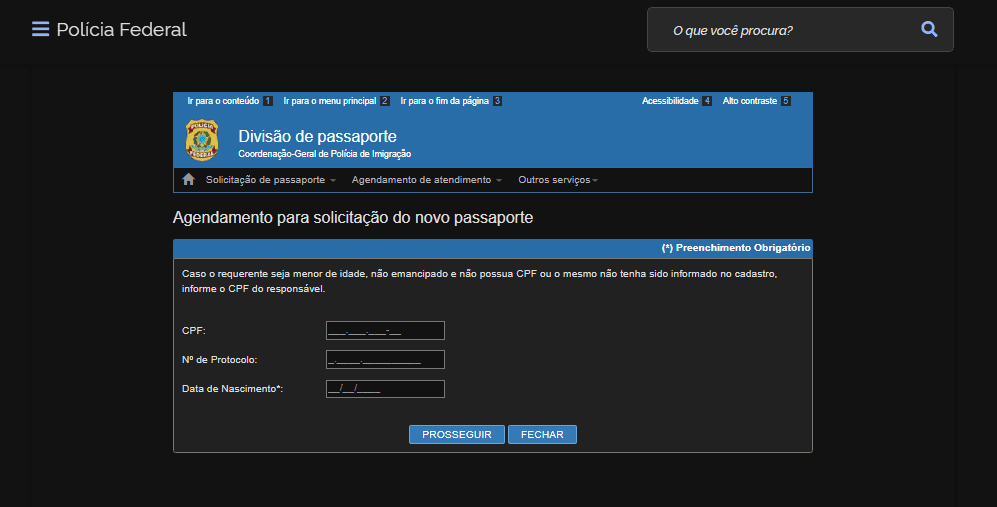Click the Divisão de passaporte heading
The height and width of the screenshot is (507, 997).
(317, 136)
